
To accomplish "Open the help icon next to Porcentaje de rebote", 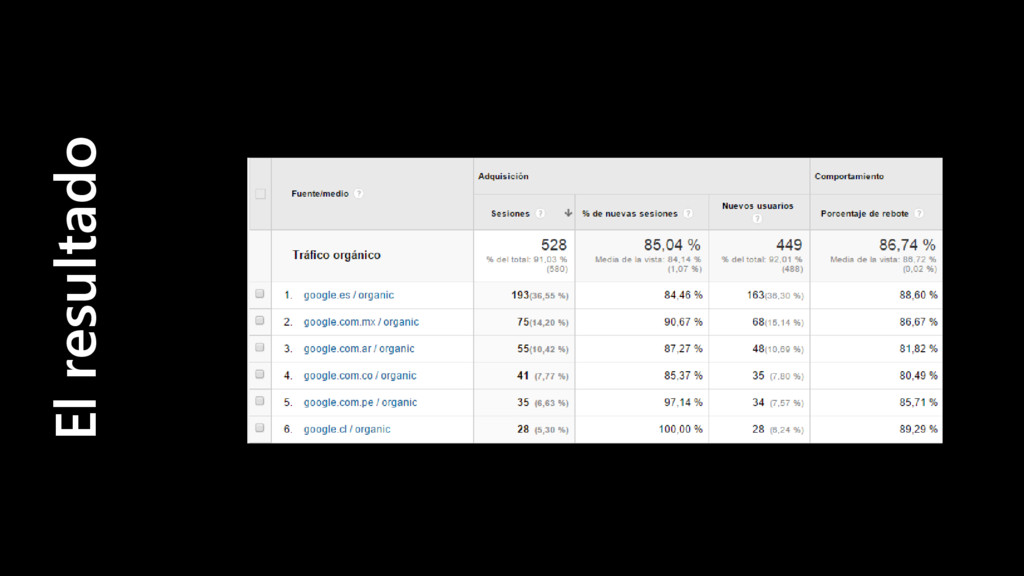I will [919, 214].
